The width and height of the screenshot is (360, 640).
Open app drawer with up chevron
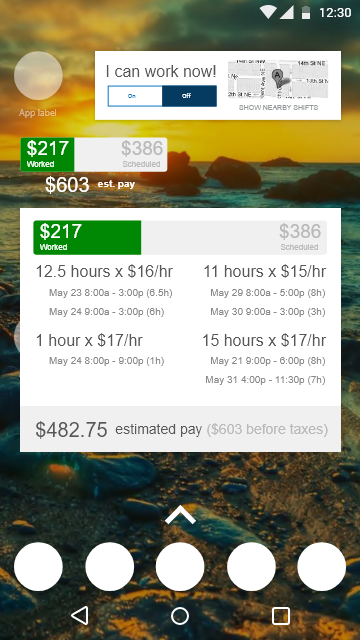180,516
